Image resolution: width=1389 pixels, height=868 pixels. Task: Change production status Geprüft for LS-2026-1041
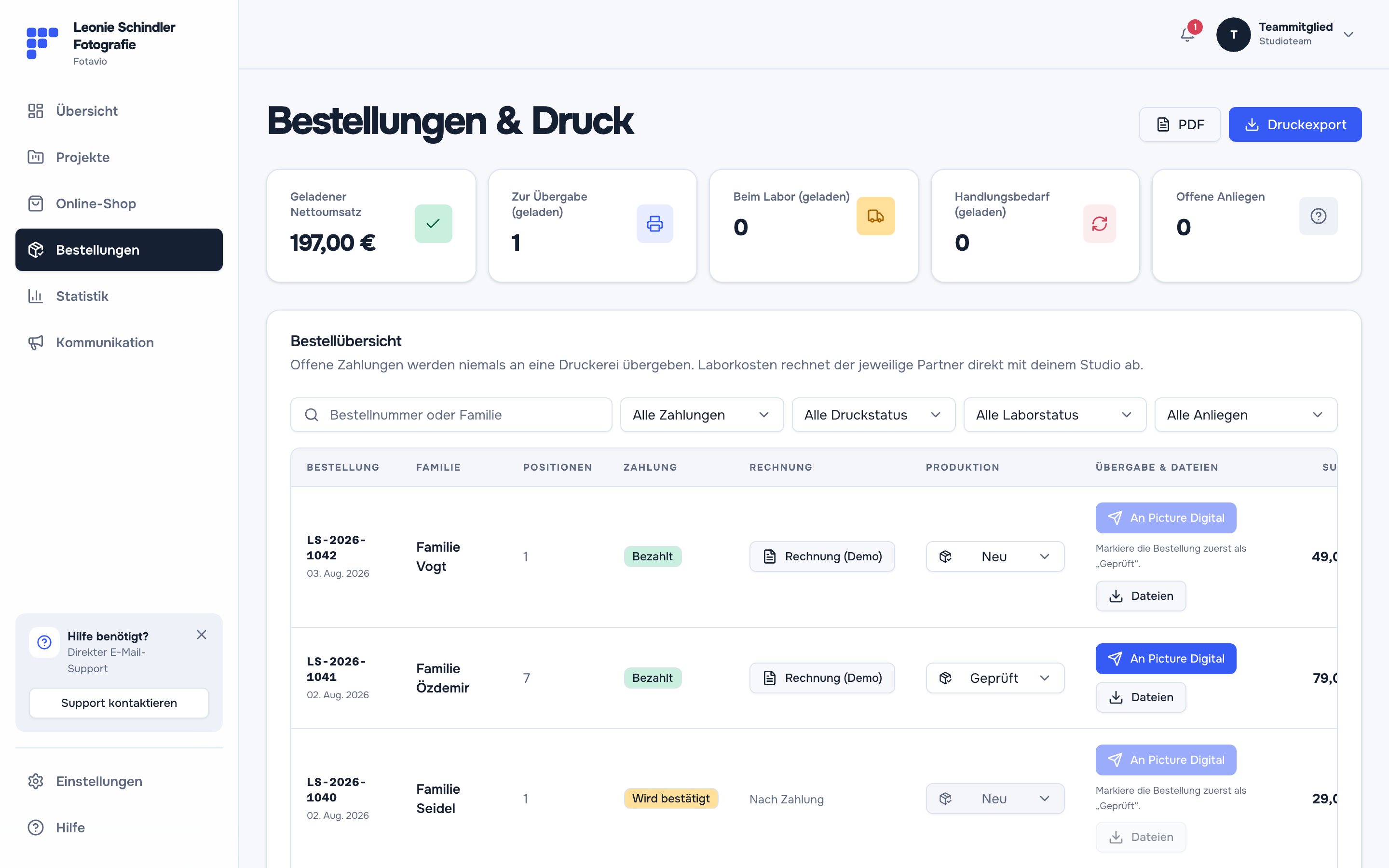[x=994, y=678]
